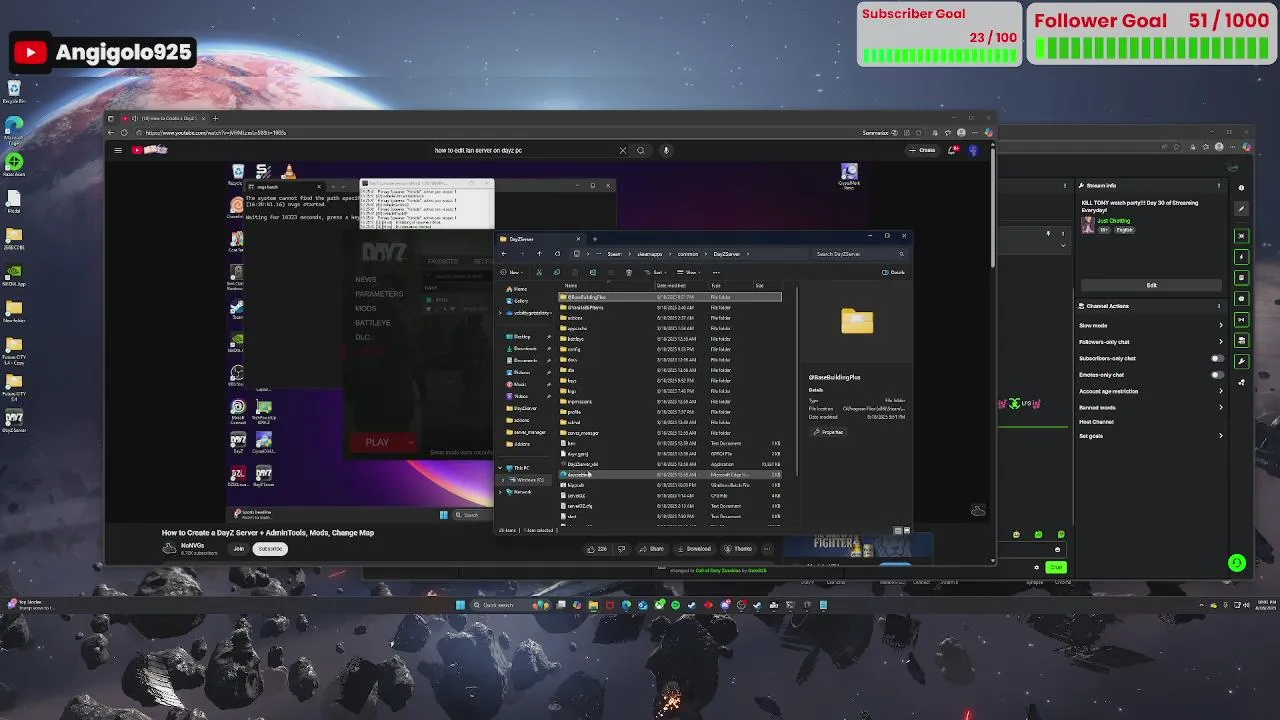This screenshot has height=720, width=1280.
Task: Open more actions ellipsis under video
Action: (767, 548)
